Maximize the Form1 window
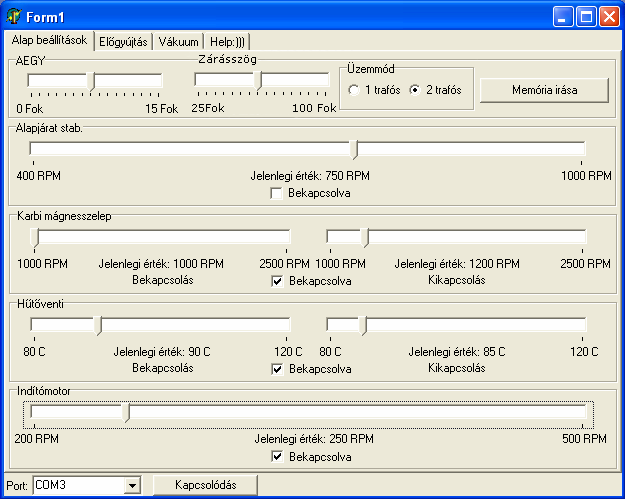 586,17
